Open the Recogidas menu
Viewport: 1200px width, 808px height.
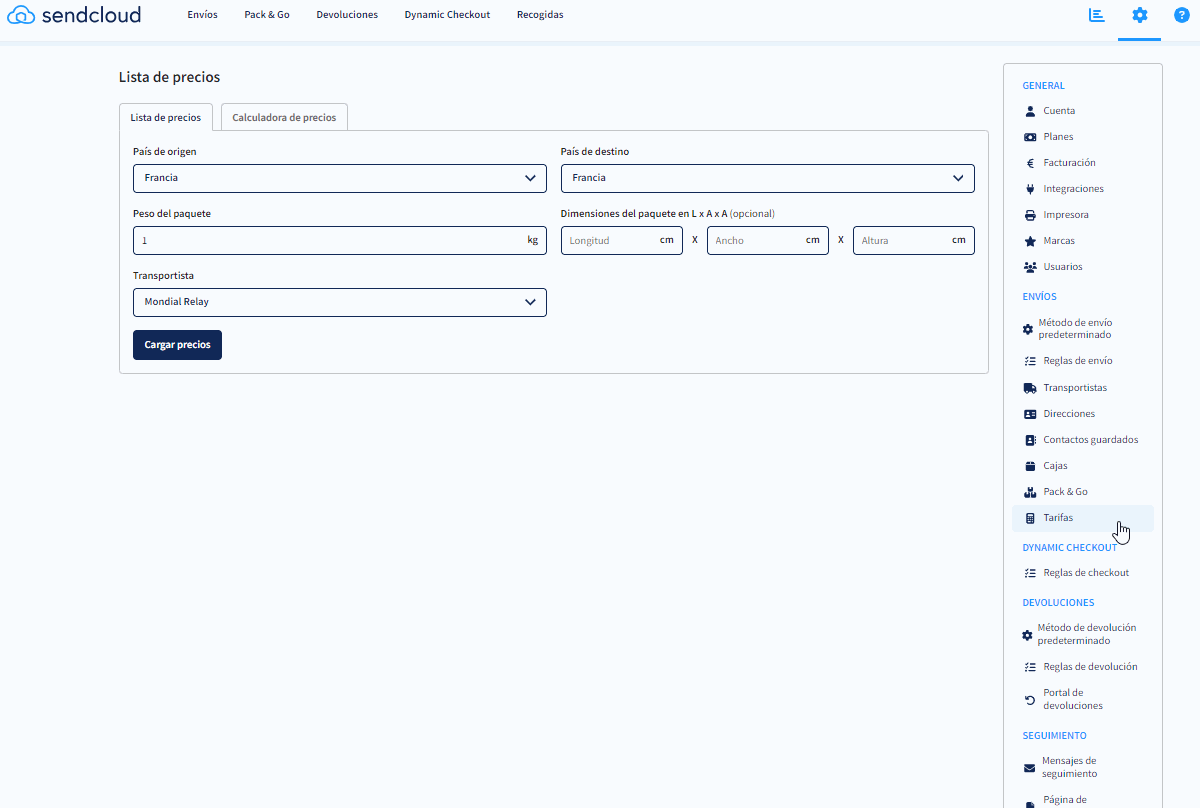click(x=539, y=14)
